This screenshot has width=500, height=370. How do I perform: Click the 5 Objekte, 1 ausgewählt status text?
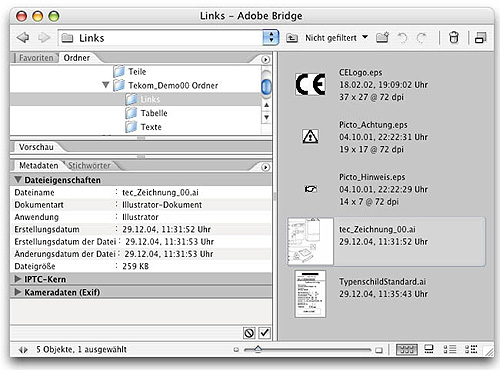(81, 349)
